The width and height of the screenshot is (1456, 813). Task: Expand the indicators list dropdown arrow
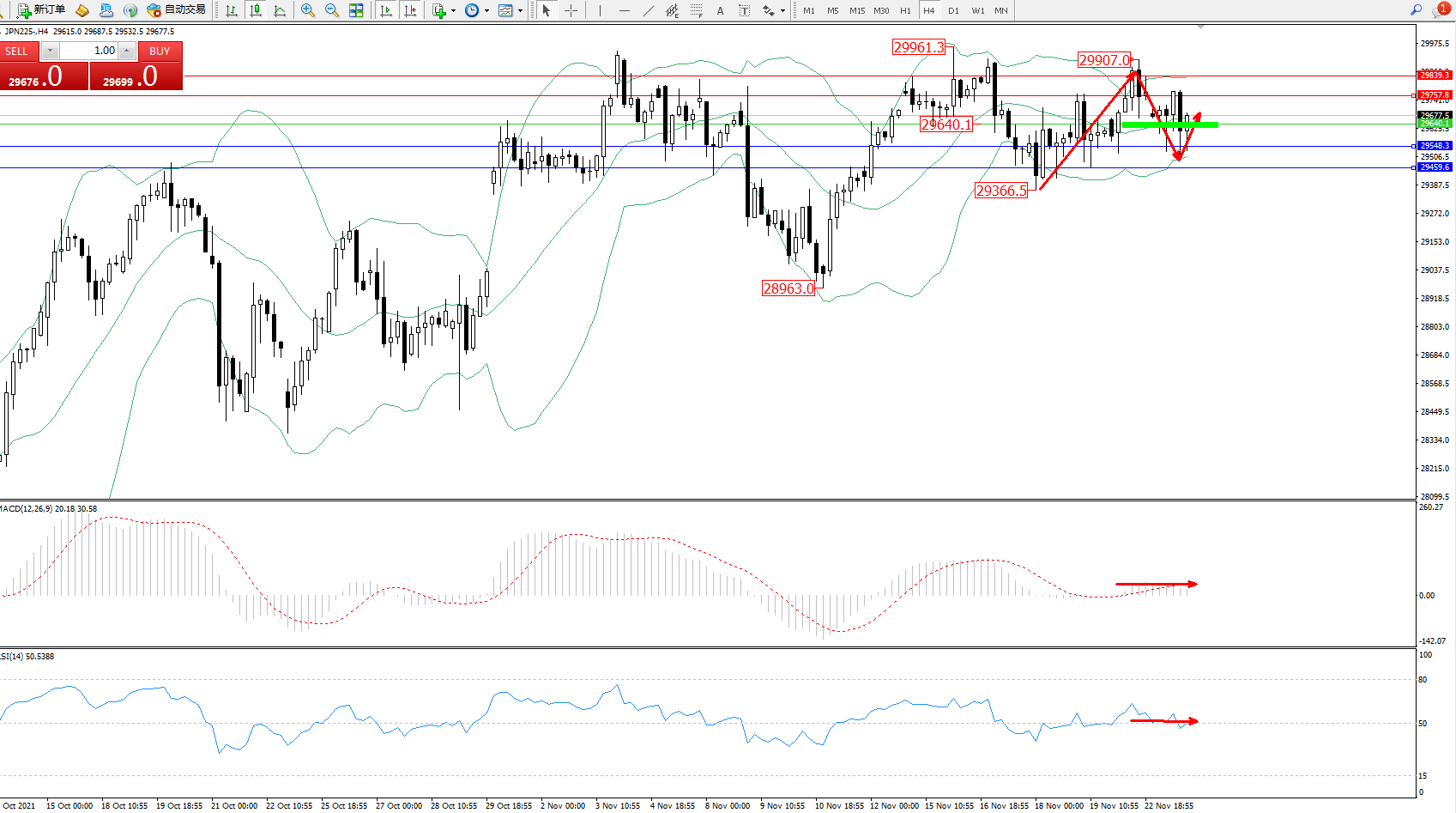point(453,11)
